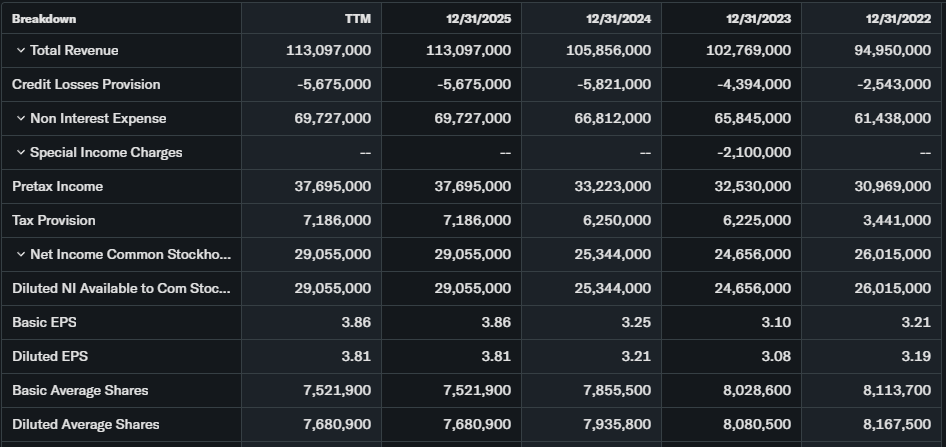Click the Diluted Average Shares label
Image resolution: width=946 pixels, height=447 pixels.
tap(85, 425)
